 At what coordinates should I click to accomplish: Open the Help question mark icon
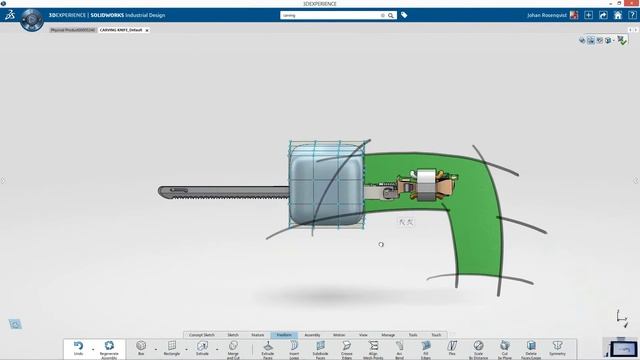point(632,15)
